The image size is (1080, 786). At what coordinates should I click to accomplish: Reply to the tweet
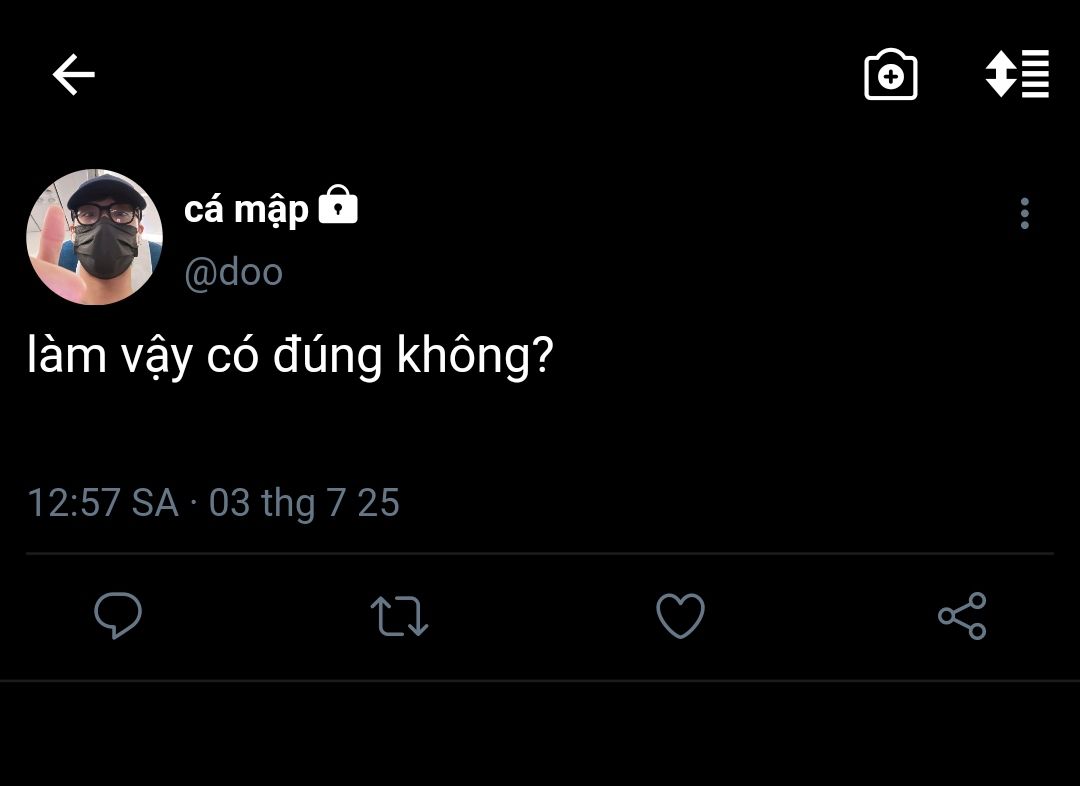pos(118,615)
